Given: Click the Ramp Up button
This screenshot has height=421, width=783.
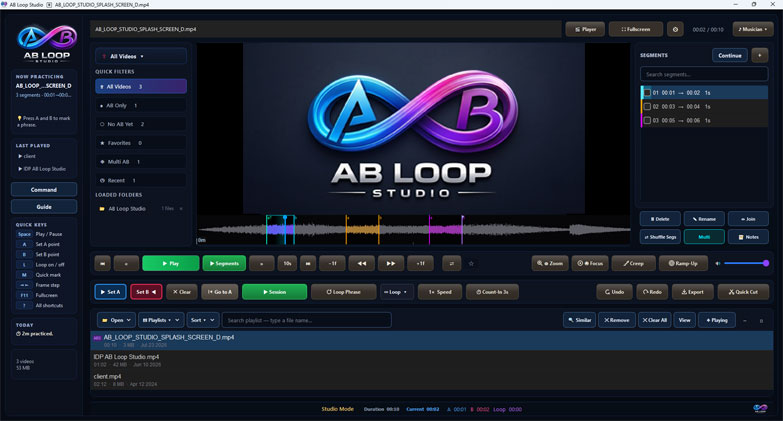Looking at the screenshot, I should pos(683,263).
